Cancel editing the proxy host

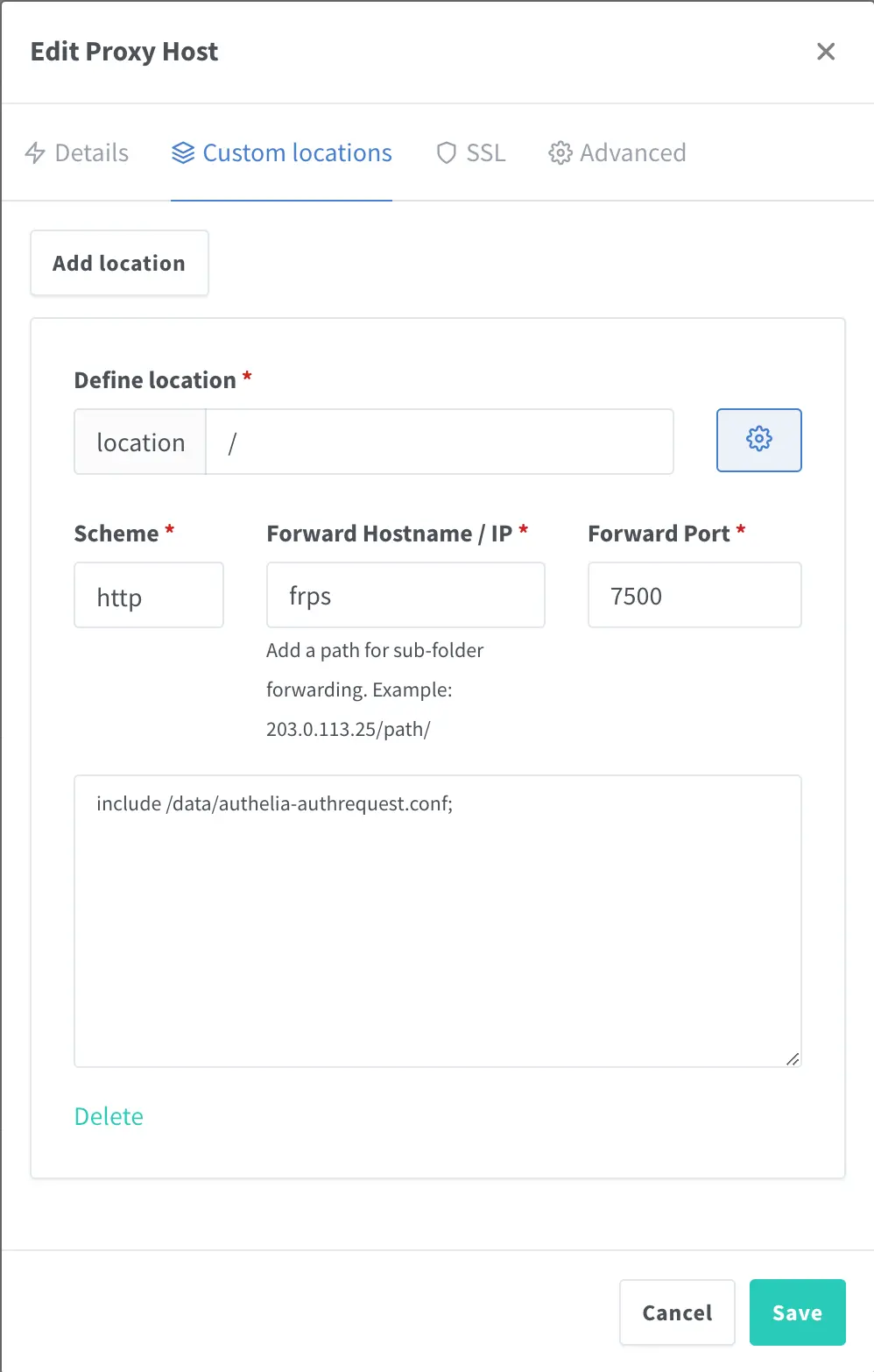677,1312
